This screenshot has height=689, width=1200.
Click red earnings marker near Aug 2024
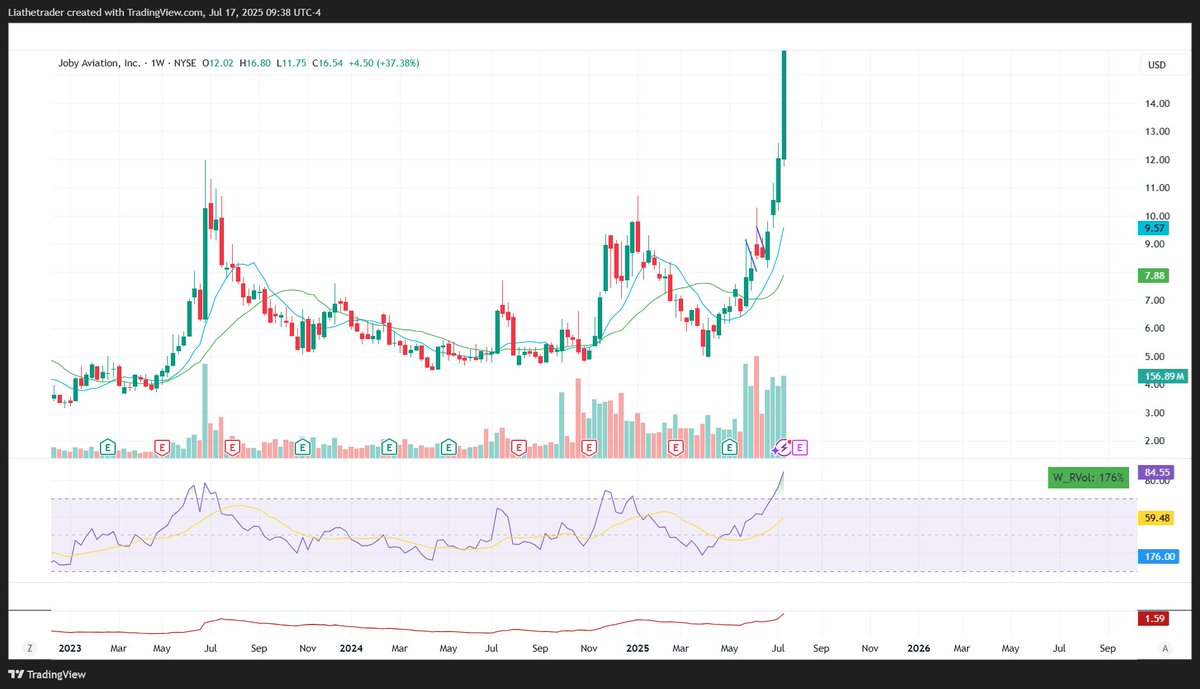[519, 446]
